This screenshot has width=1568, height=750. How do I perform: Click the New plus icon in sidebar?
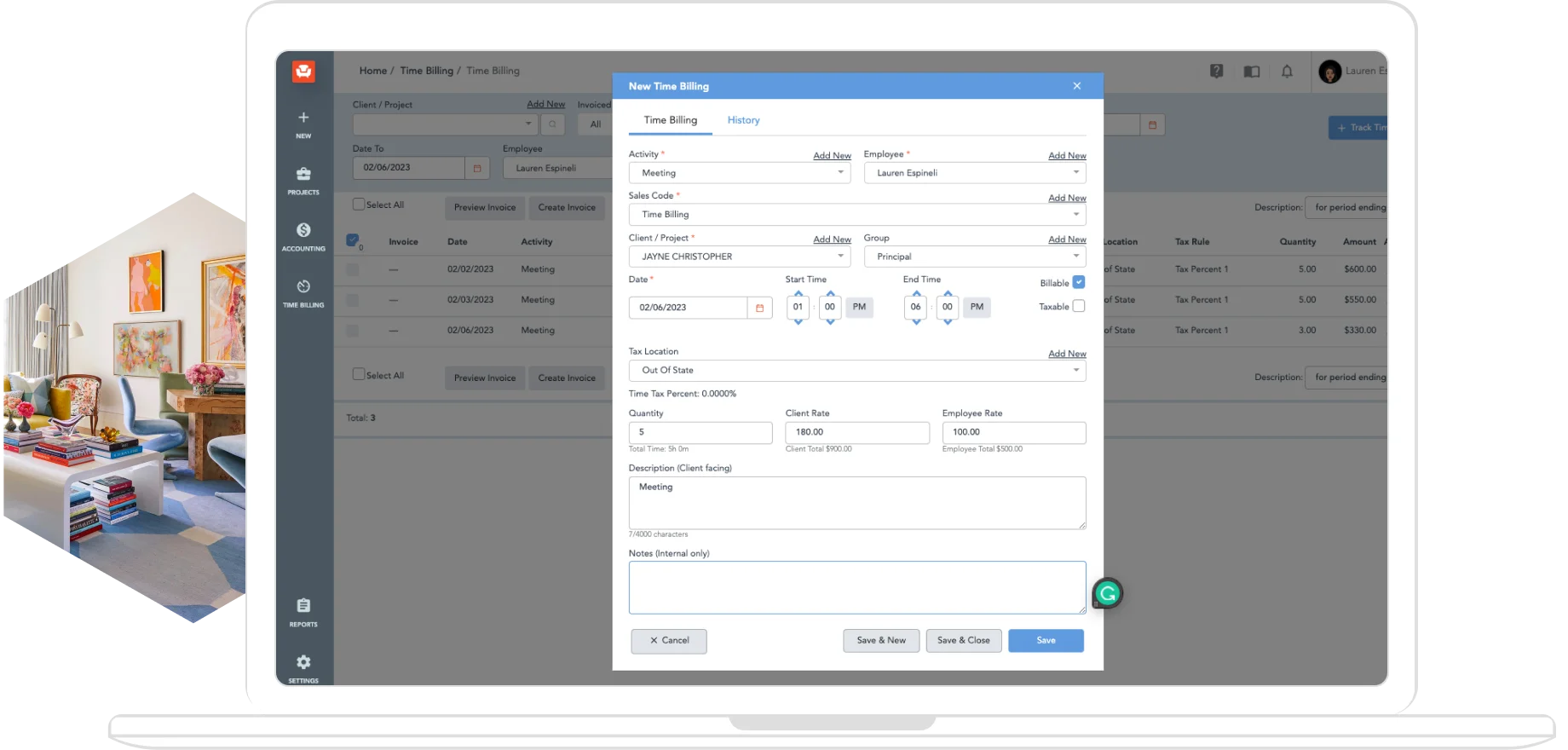303,118
